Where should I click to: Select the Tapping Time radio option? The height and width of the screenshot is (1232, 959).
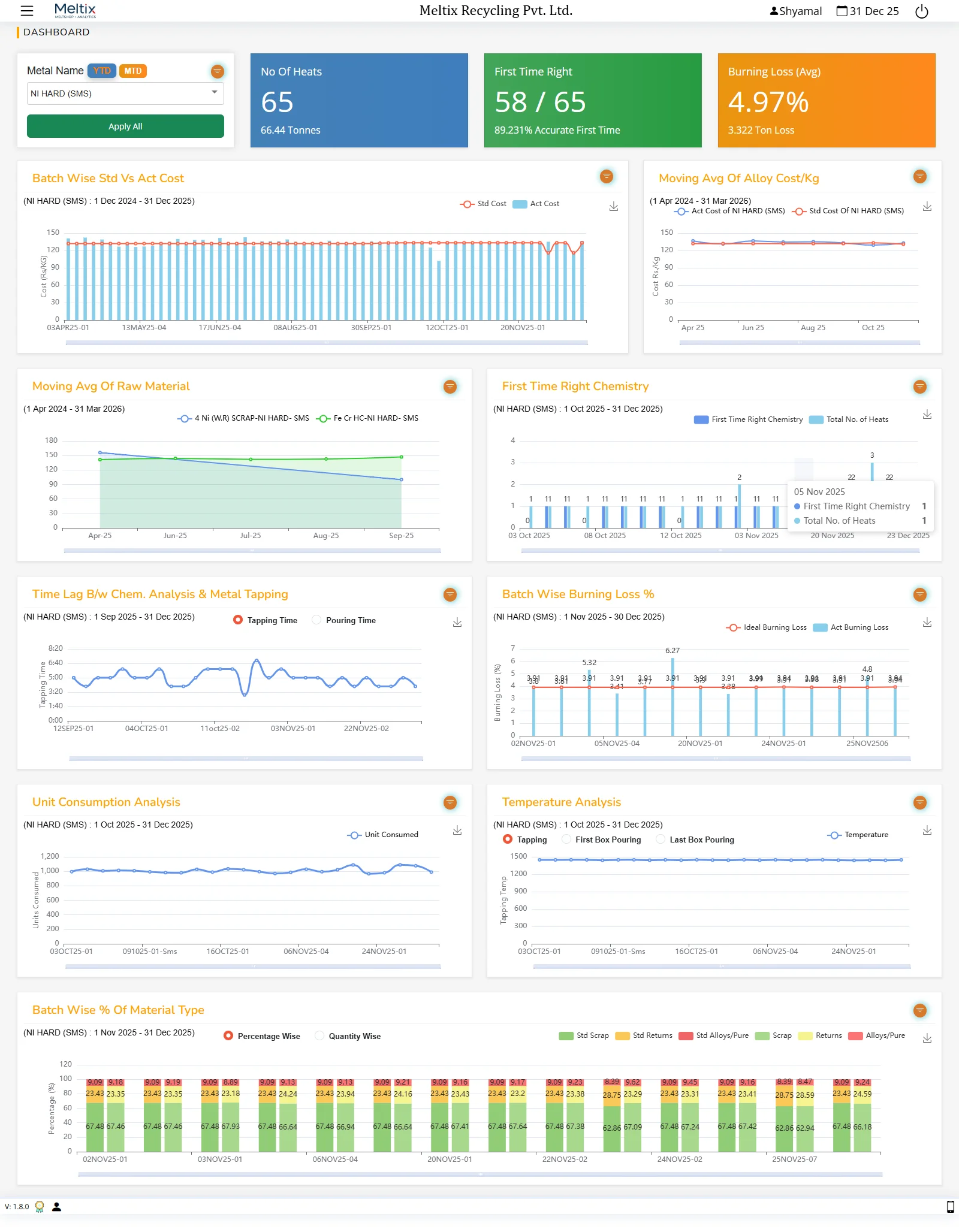click(x=238, y=620)
